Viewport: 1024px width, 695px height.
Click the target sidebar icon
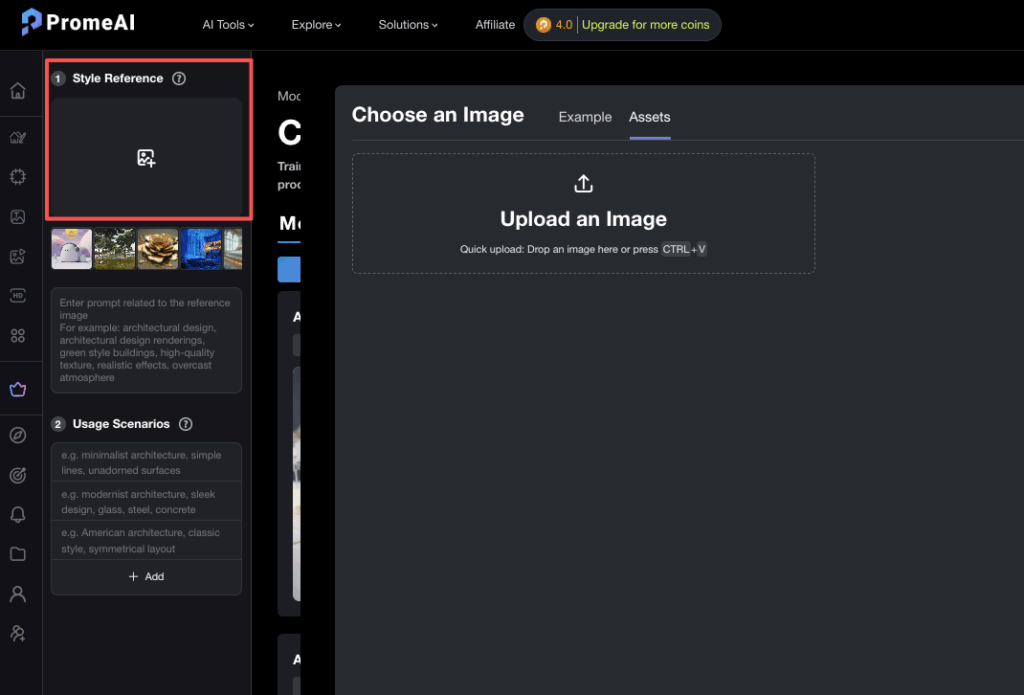click(18, 475)
